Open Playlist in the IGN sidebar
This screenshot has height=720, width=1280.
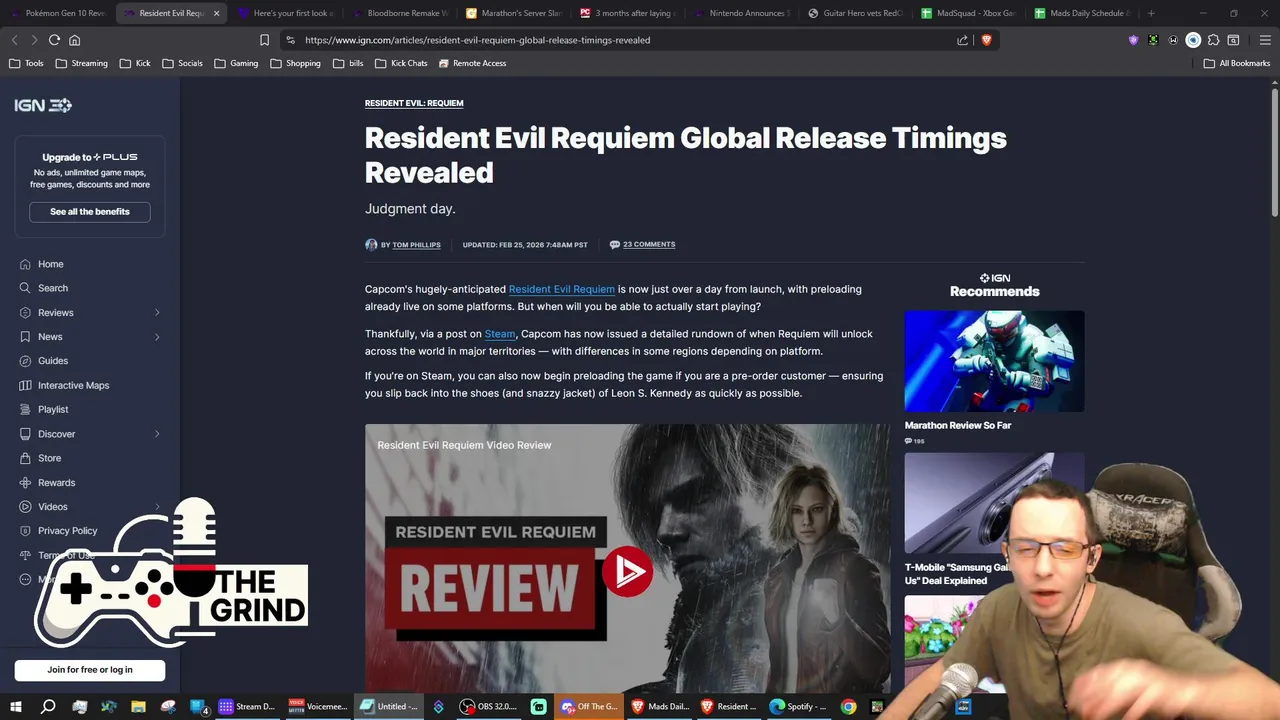53,409
